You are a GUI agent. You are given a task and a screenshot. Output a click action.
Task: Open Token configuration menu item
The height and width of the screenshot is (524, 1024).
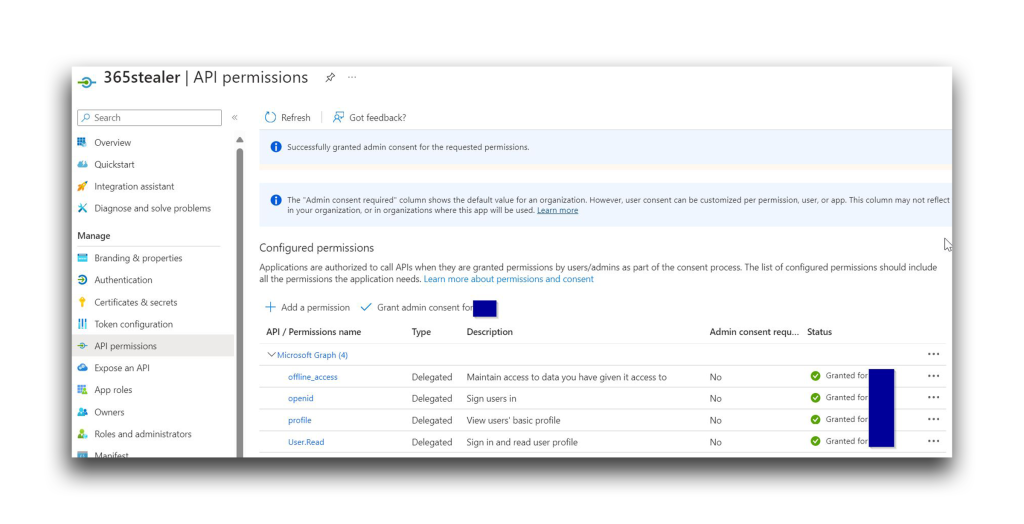tap(133, 324)
